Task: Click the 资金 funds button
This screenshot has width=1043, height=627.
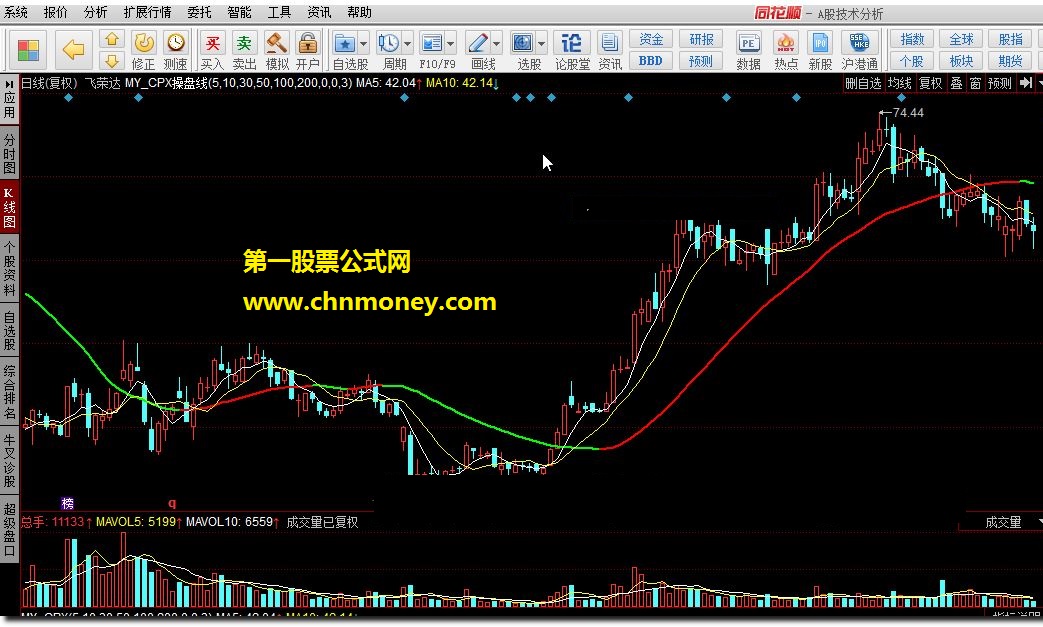Action: (651, 39)
